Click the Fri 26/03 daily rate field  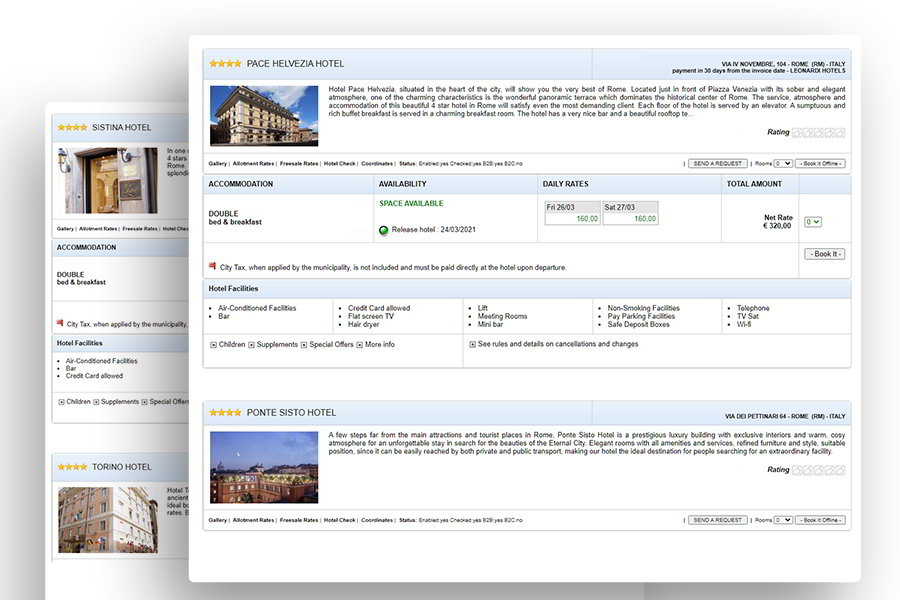coord(572,219)
